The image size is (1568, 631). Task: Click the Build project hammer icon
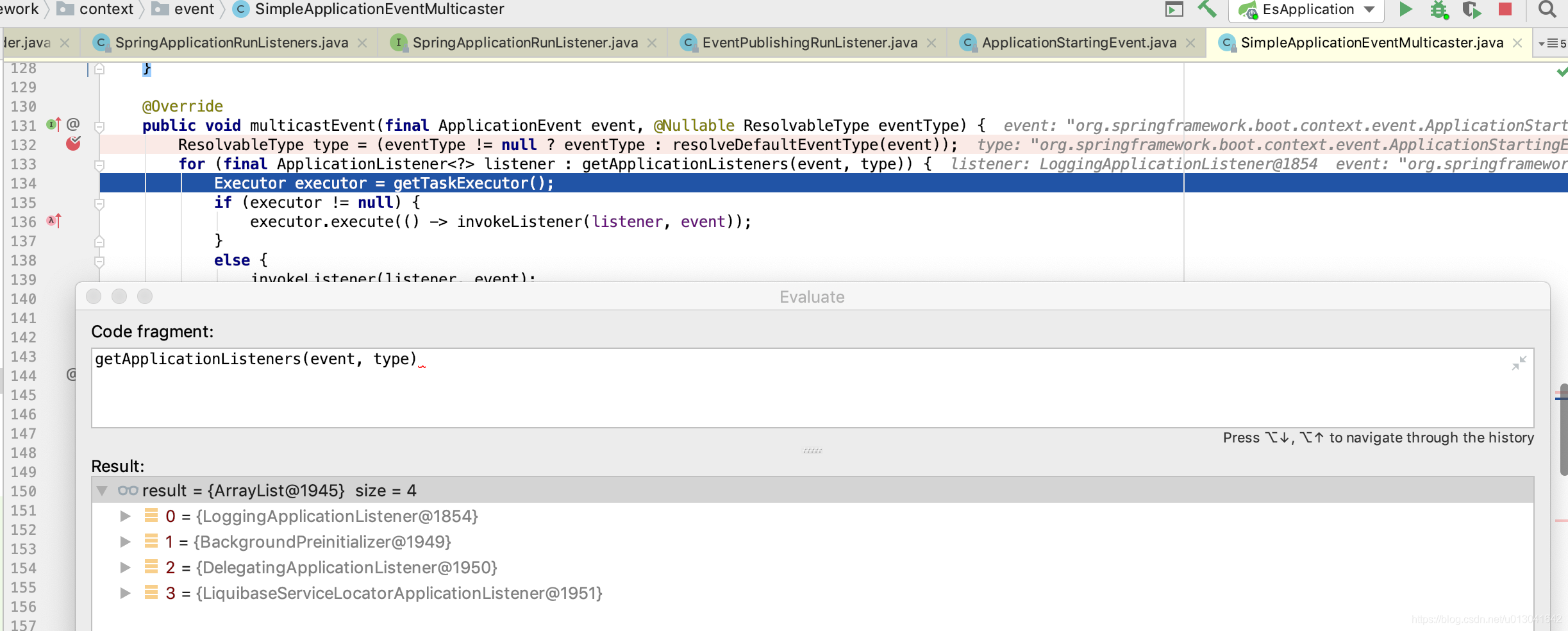point(1206,10)
